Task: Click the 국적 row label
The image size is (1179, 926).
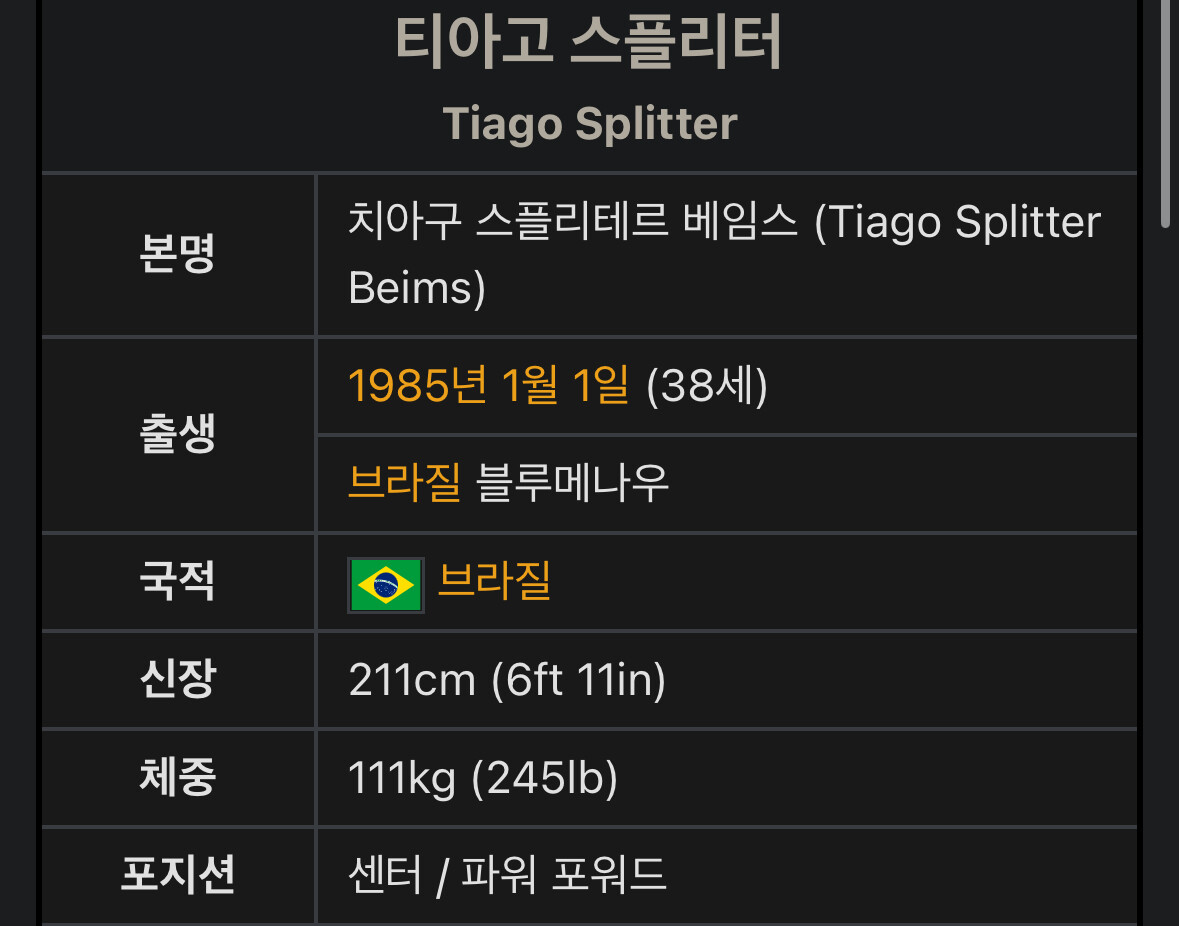Action: point(177,580)
